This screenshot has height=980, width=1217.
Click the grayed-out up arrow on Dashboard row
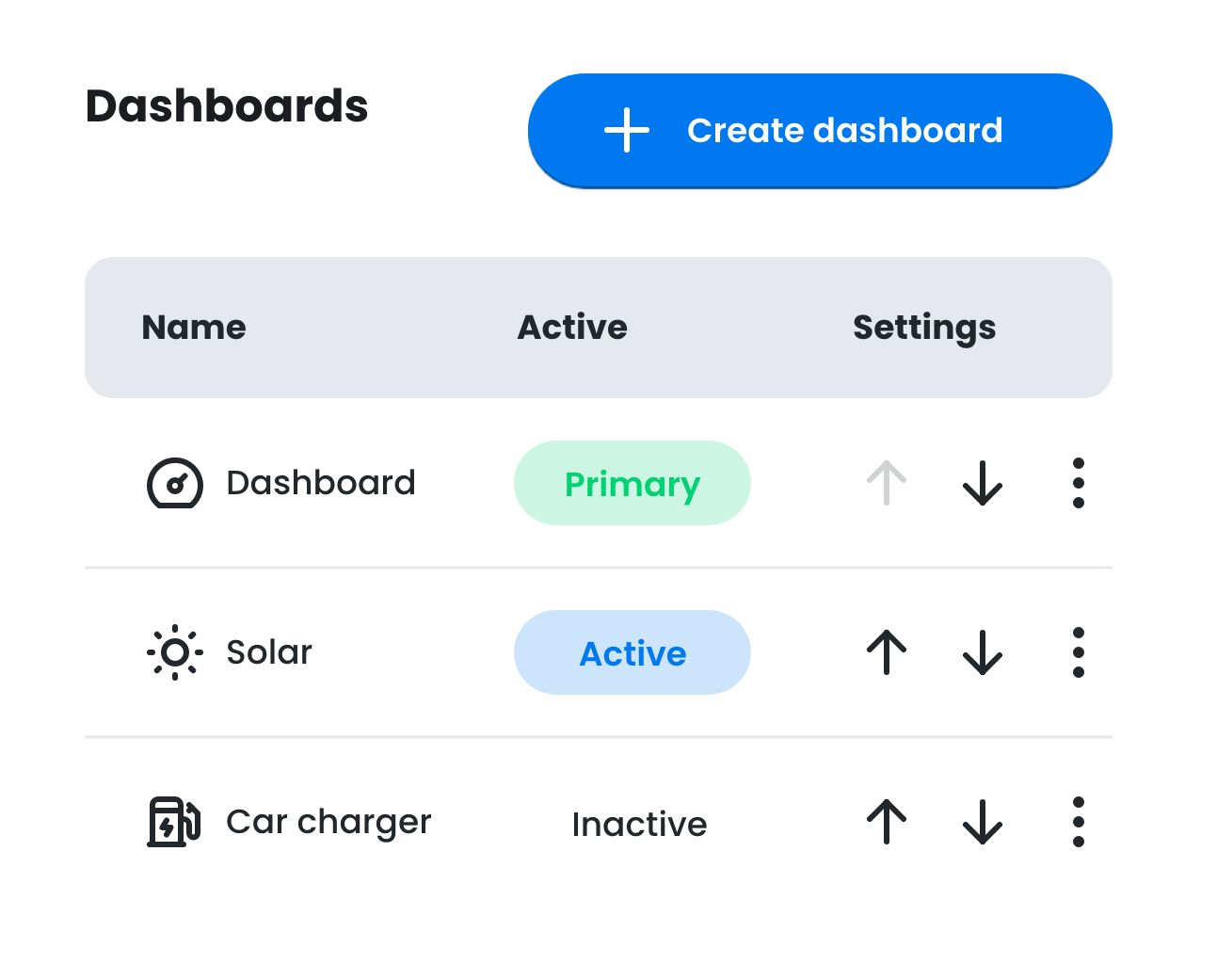[x=886, y=483]
